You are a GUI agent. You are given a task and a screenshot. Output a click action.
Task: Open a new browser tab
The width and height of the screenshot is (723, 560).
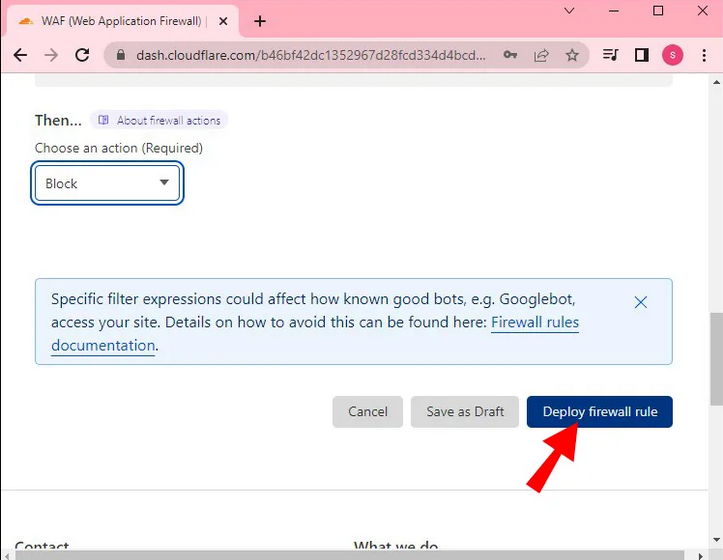tap(260, 21)
